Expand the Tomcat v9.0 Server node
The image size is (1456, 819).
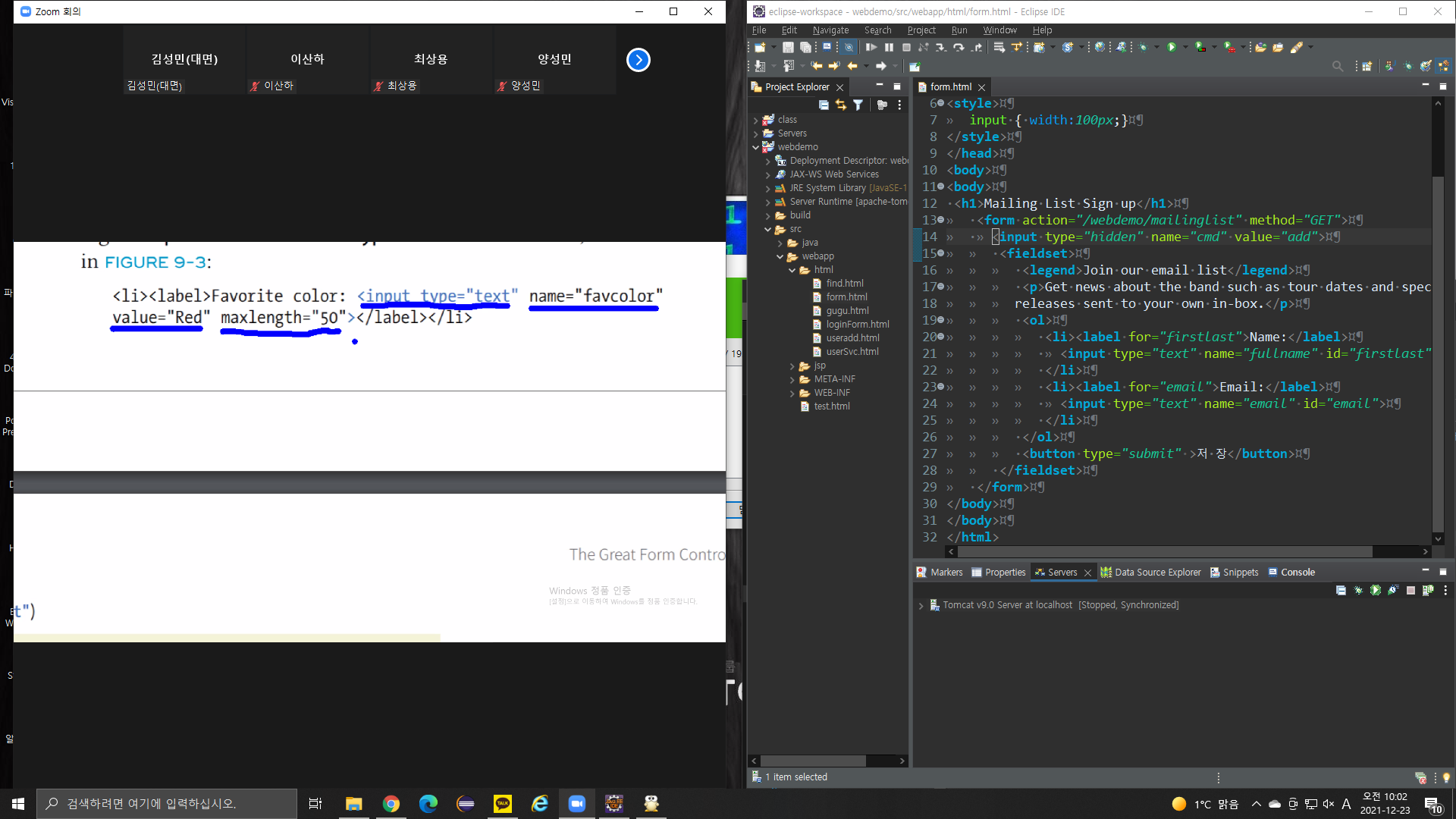pos(921,605)
